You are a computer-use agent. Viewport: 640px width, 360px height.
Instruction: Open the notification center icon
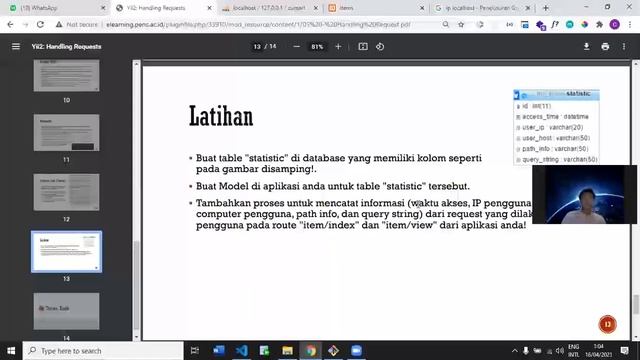click(624, 351)
